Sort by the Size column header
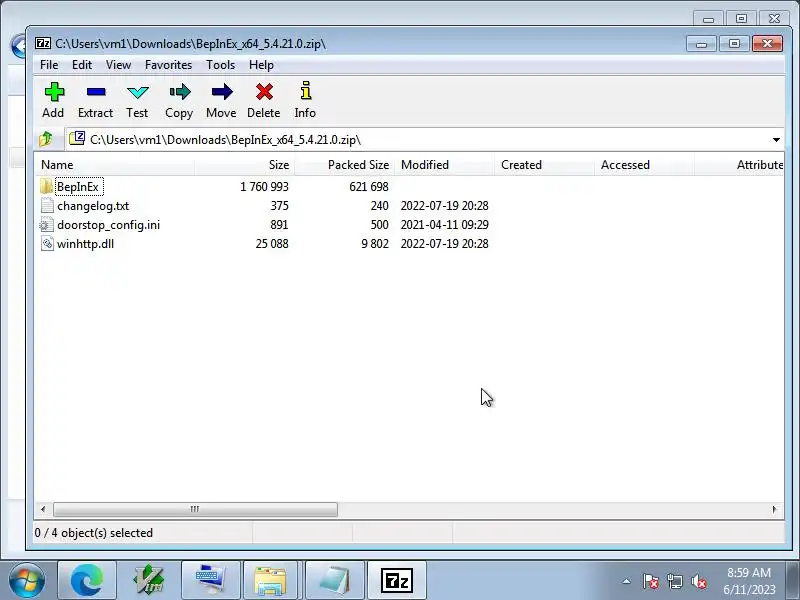 [x=244, y=165]
